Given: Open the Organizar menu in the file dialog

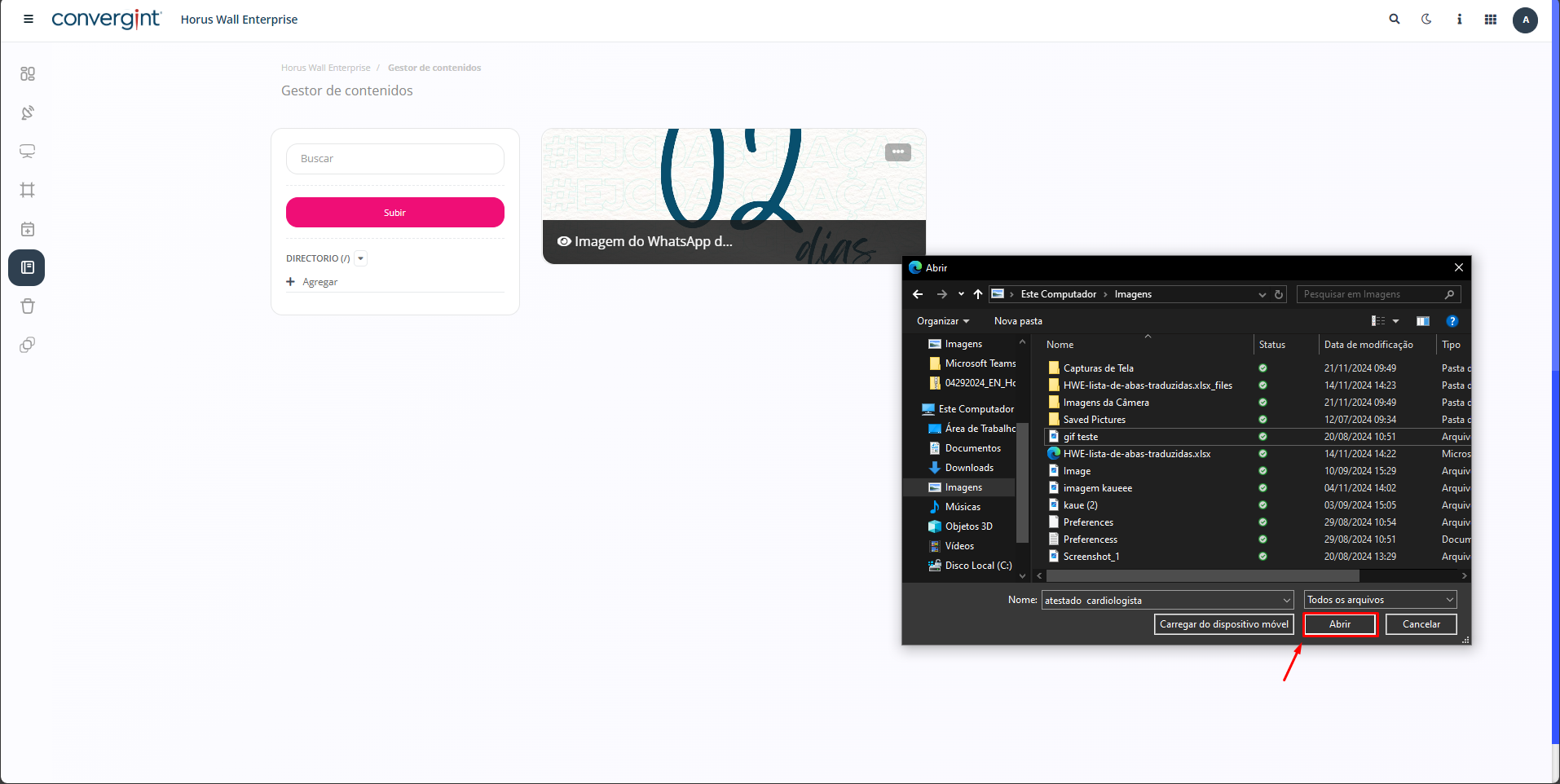Looking at the screenshot, I should (x=942, y=321).
